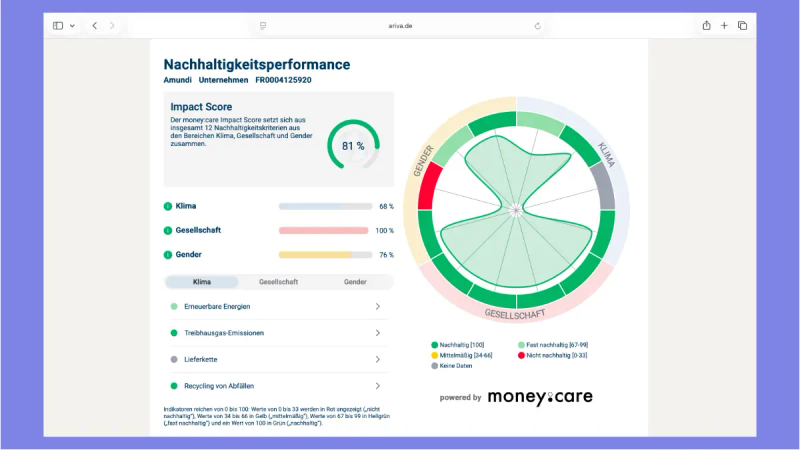Open the Share menu icon
800x450 pixels.
pyautogui.click(x=706, y=26)
